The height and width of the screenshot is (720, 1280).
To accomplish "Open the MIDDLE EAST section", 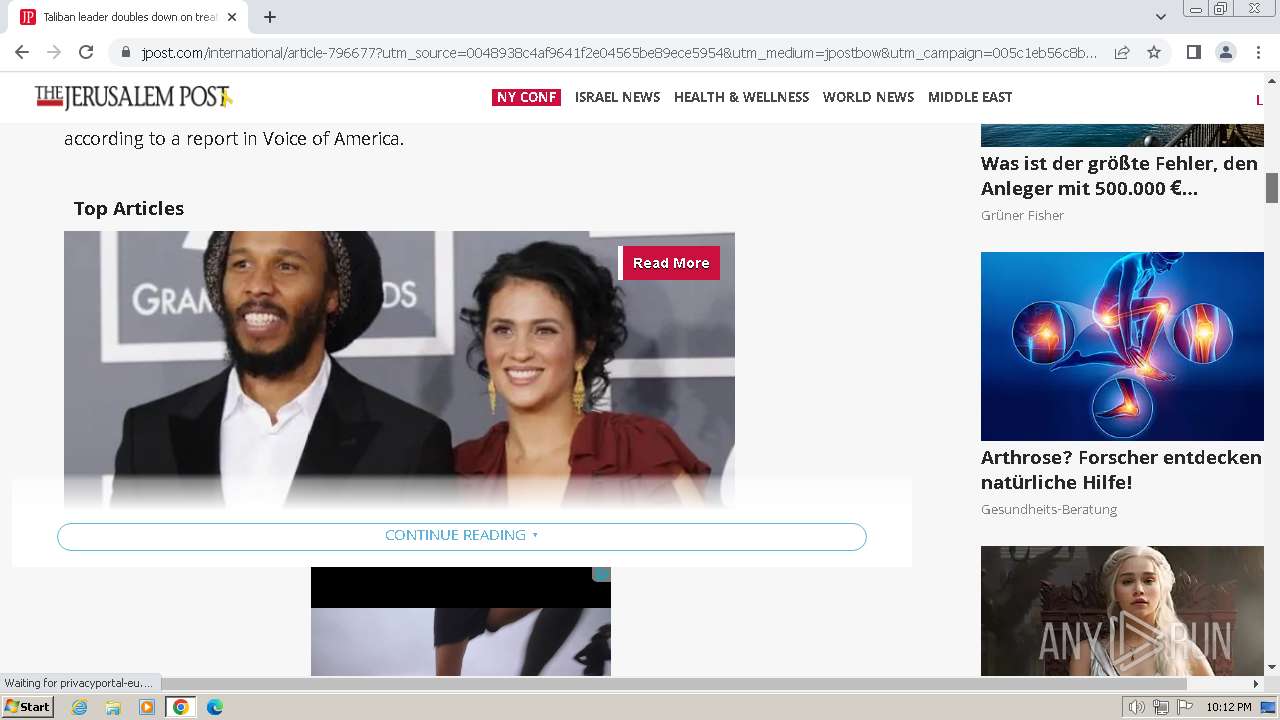I will pos(970,97).
